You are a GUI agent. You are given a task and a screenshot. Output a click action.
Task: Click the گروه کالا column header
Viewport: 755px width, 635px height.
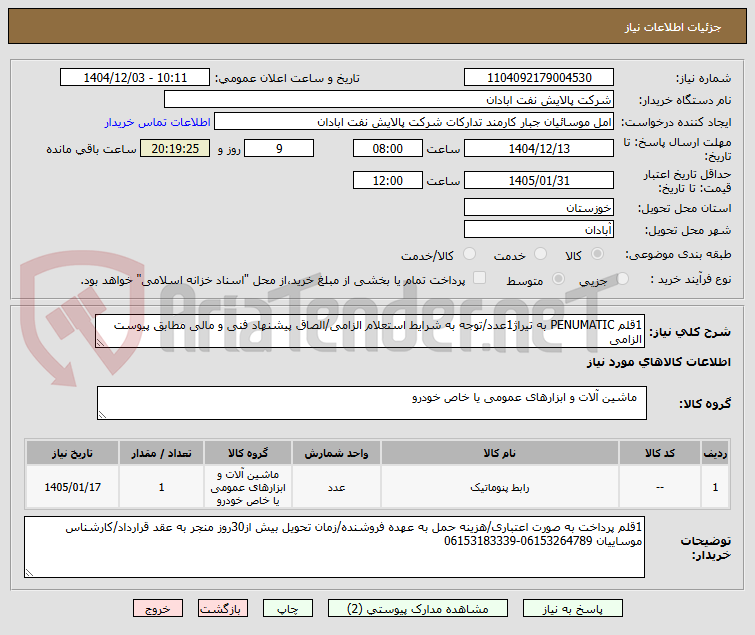click(248, 453)
